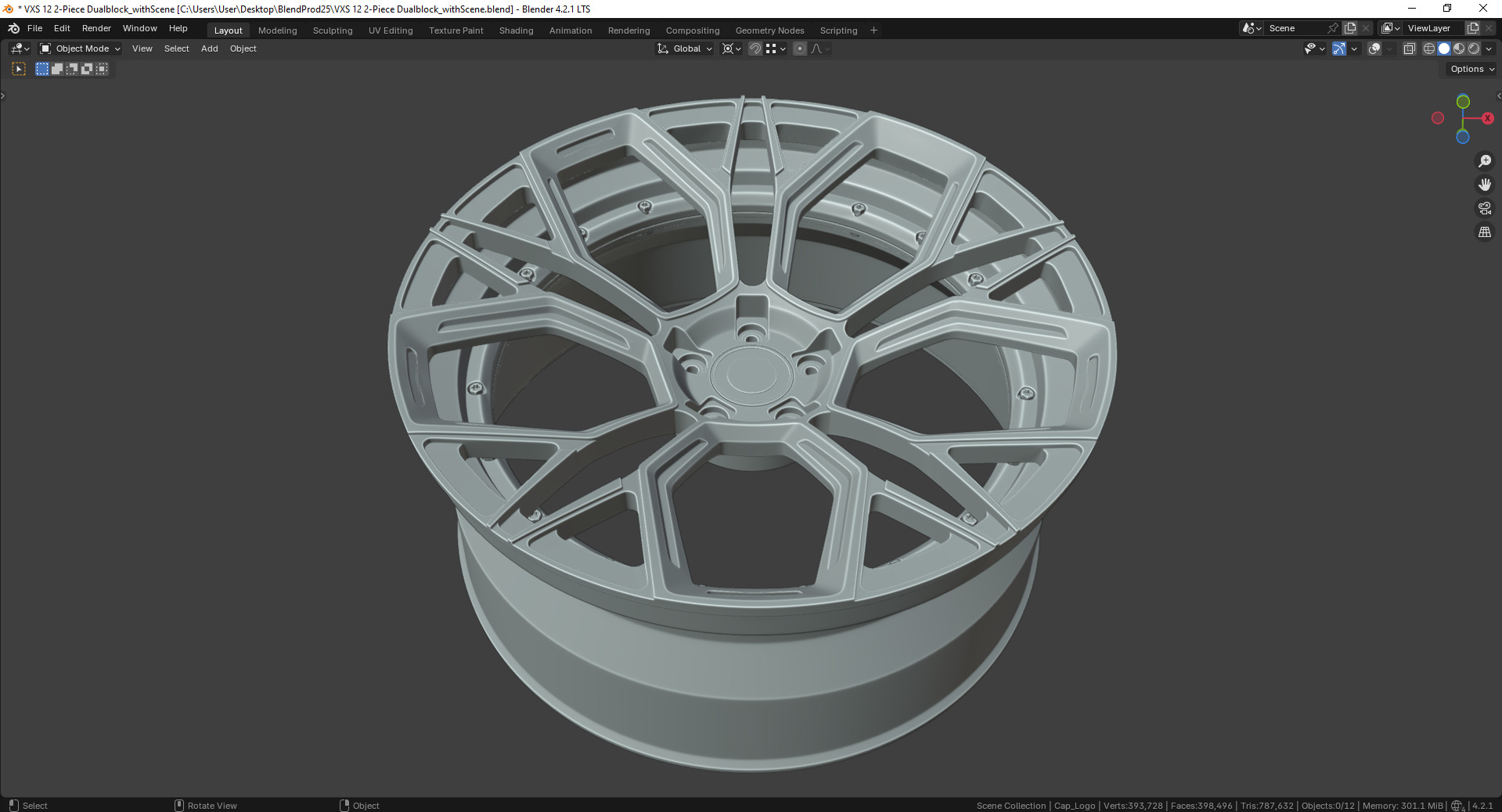Choose Invert selection mode icon
The image size is (1502, 812).
[87, 69]
